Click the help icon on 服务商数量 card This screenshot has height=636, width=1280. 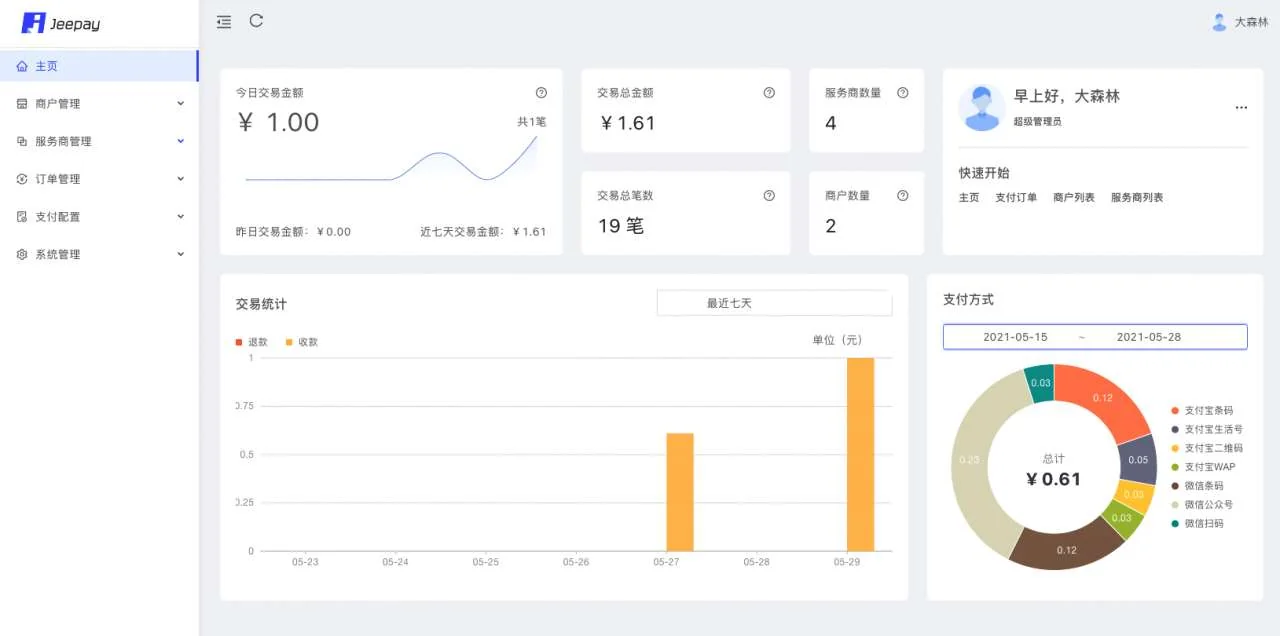[x=903, y=92]
